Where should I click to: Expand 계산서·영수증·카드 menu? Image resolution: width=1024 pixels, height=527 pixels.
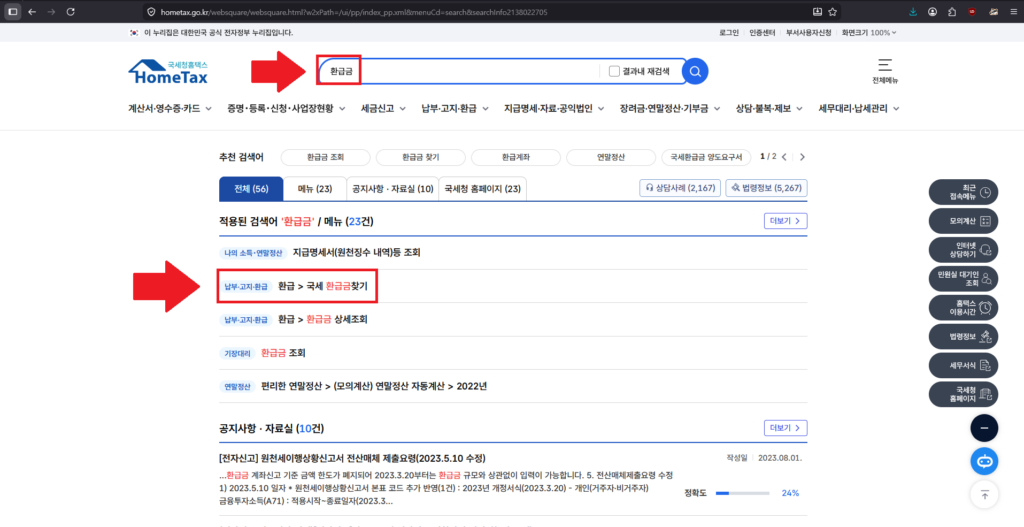pos(170,108)
